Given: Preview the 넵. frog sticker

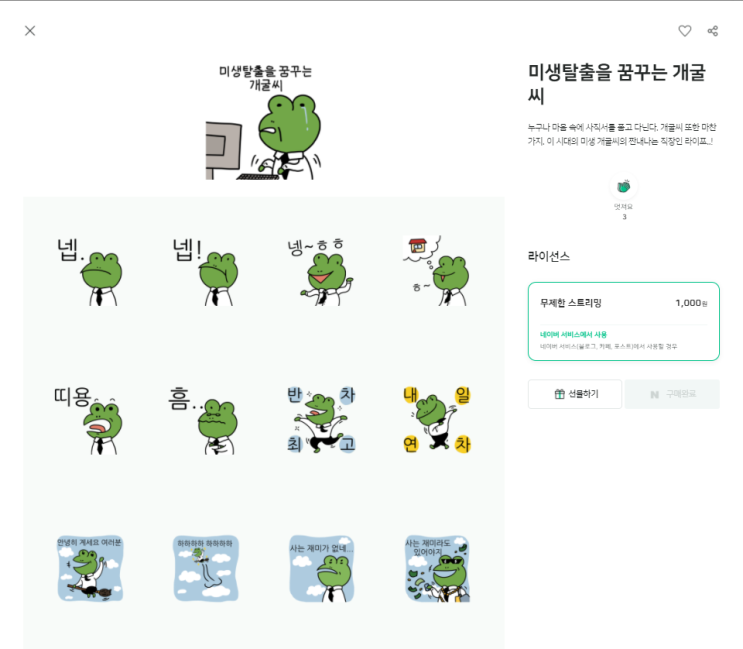Looking at the screenshot, I should (x=90, y=271).
